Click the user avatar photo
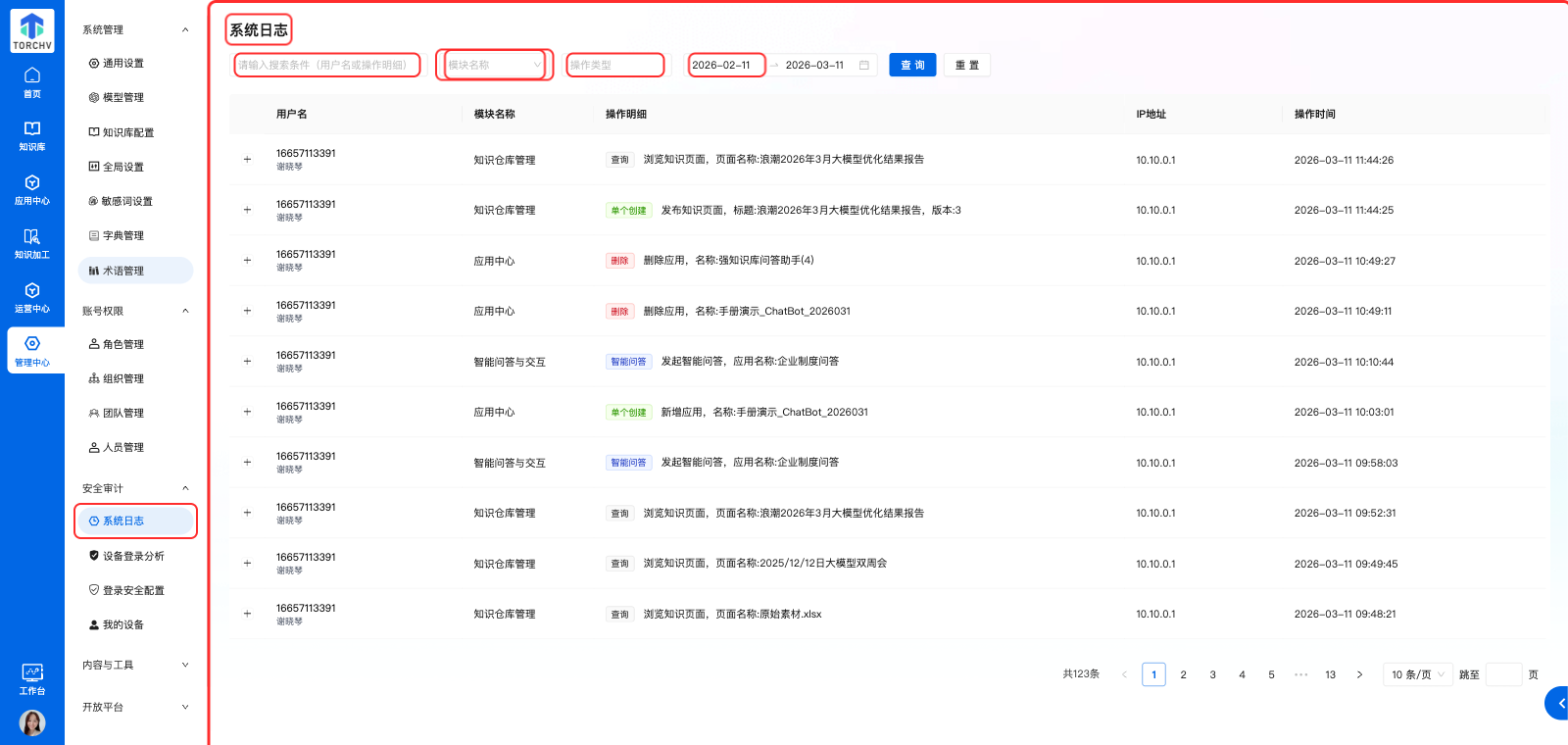The image size is (1568, 745). click(32, 722)
